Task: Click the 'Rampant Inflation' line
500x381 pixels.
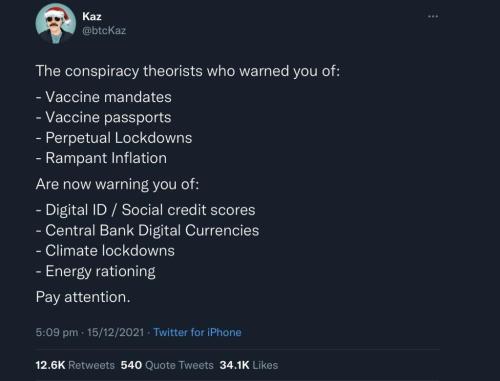Action: pos(101,158)
